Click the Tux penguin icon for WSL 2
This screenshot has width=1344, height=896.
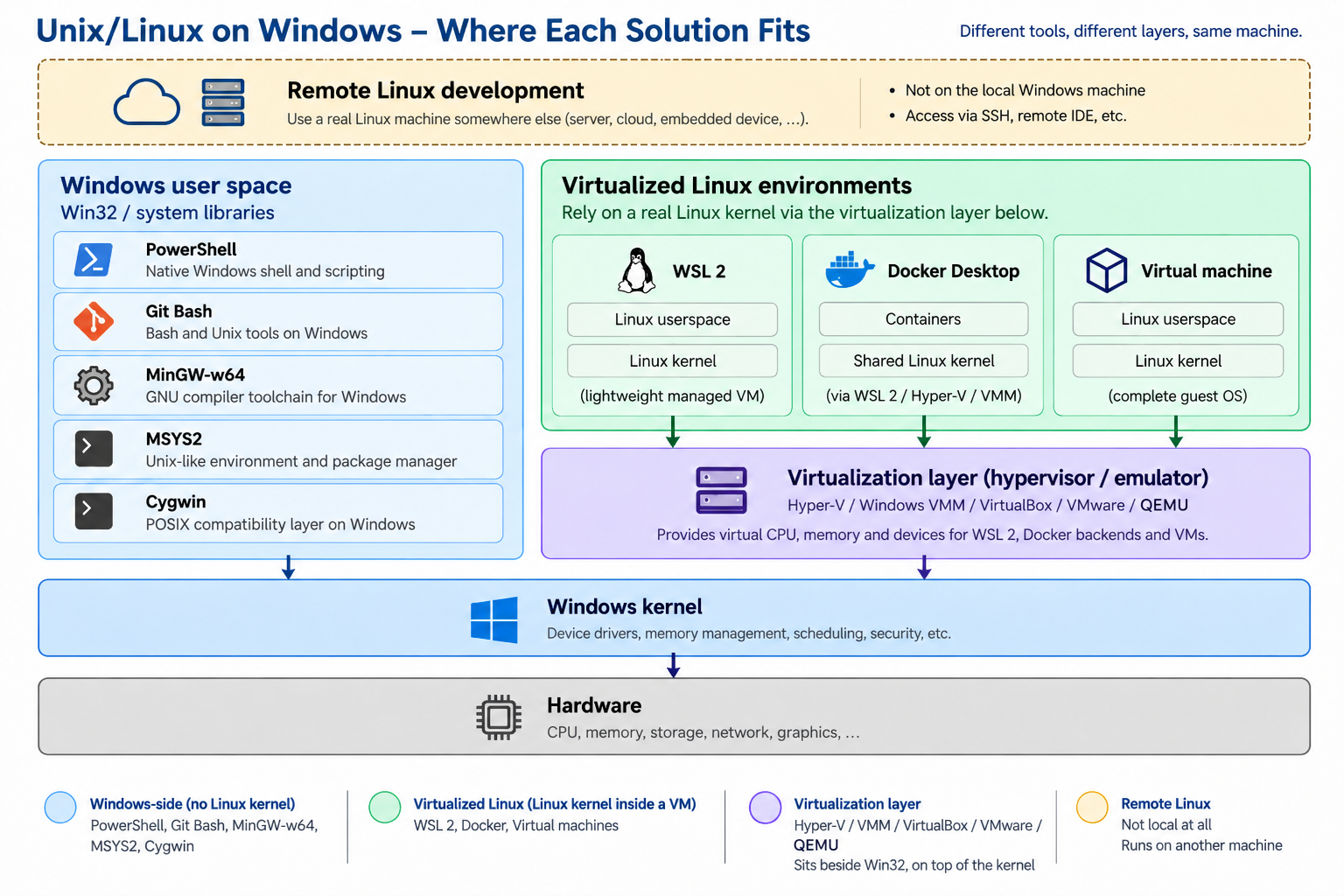[x=637, y=269]
